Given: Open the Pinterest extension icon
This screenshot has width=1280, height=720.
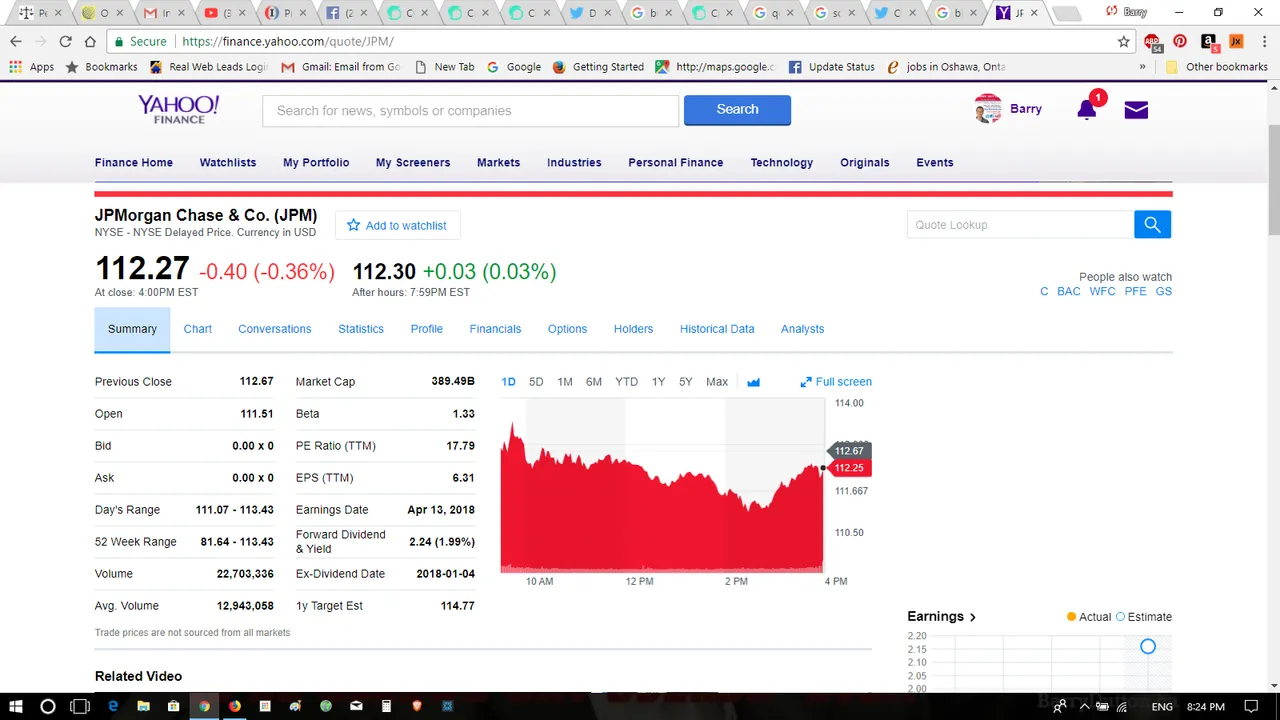Looking at the screenshot, I should click(x=1180, y=41).
